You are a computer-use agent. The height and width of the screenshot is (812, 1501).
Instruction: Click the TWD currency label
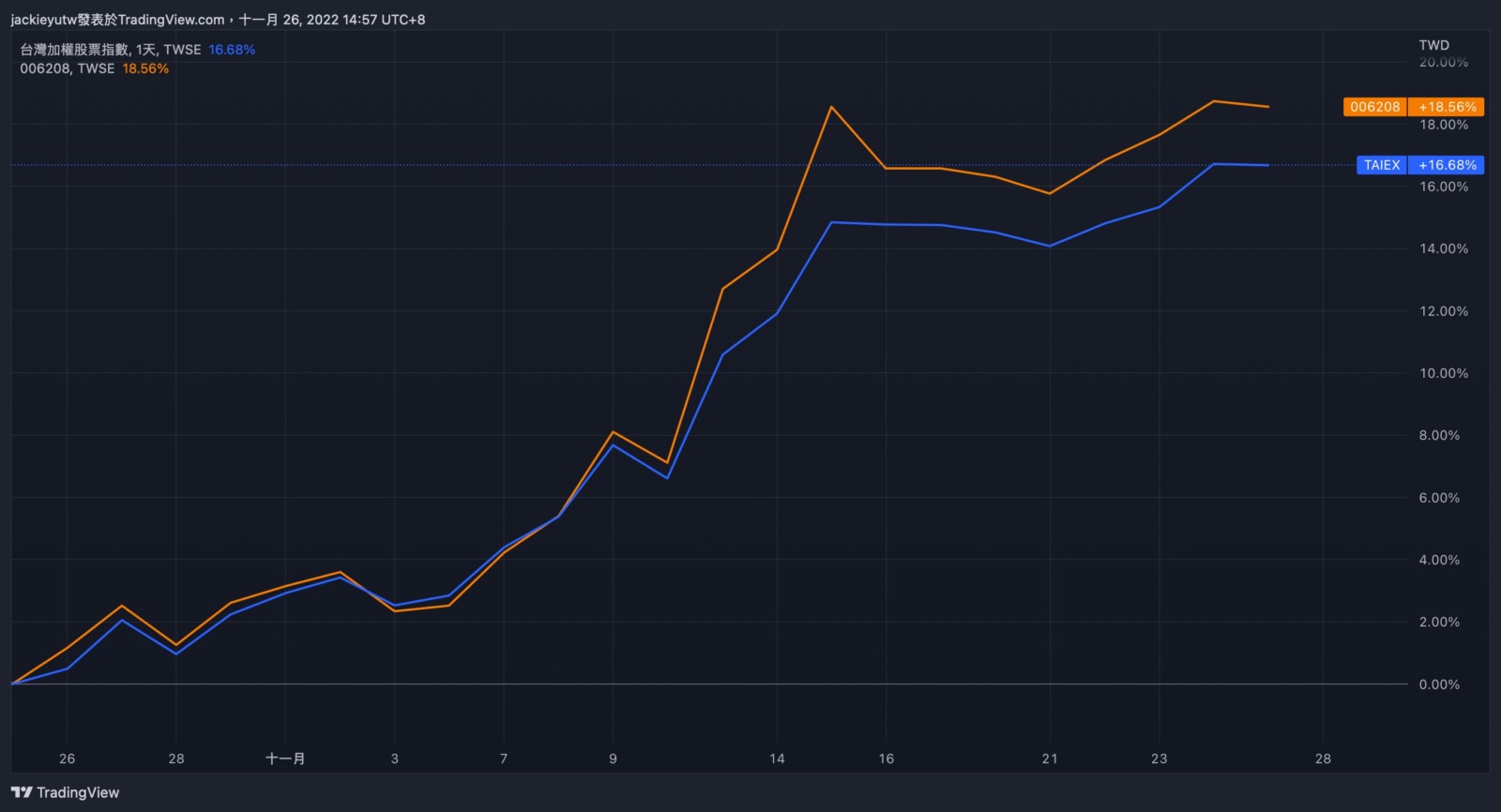pos(1433,45)
